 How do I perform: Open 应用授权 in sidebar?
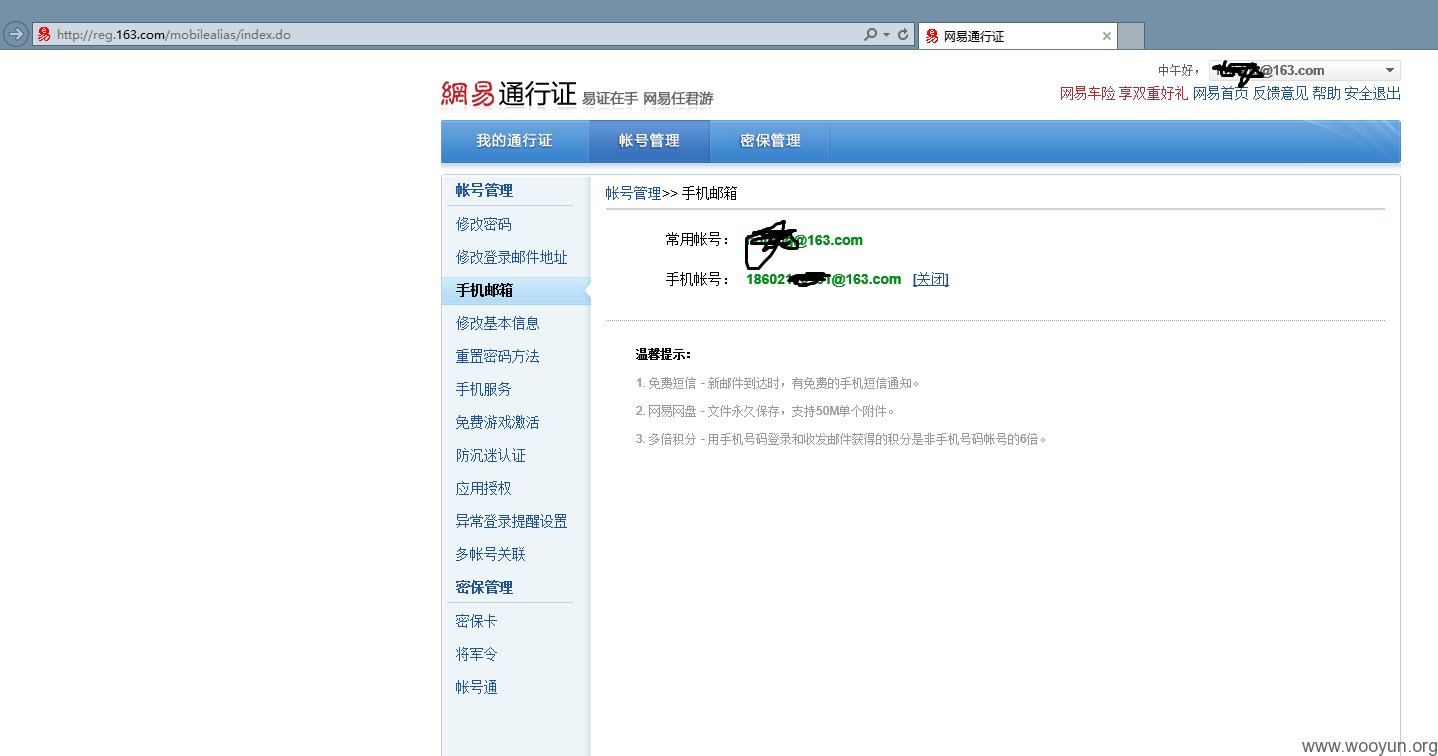484,488
